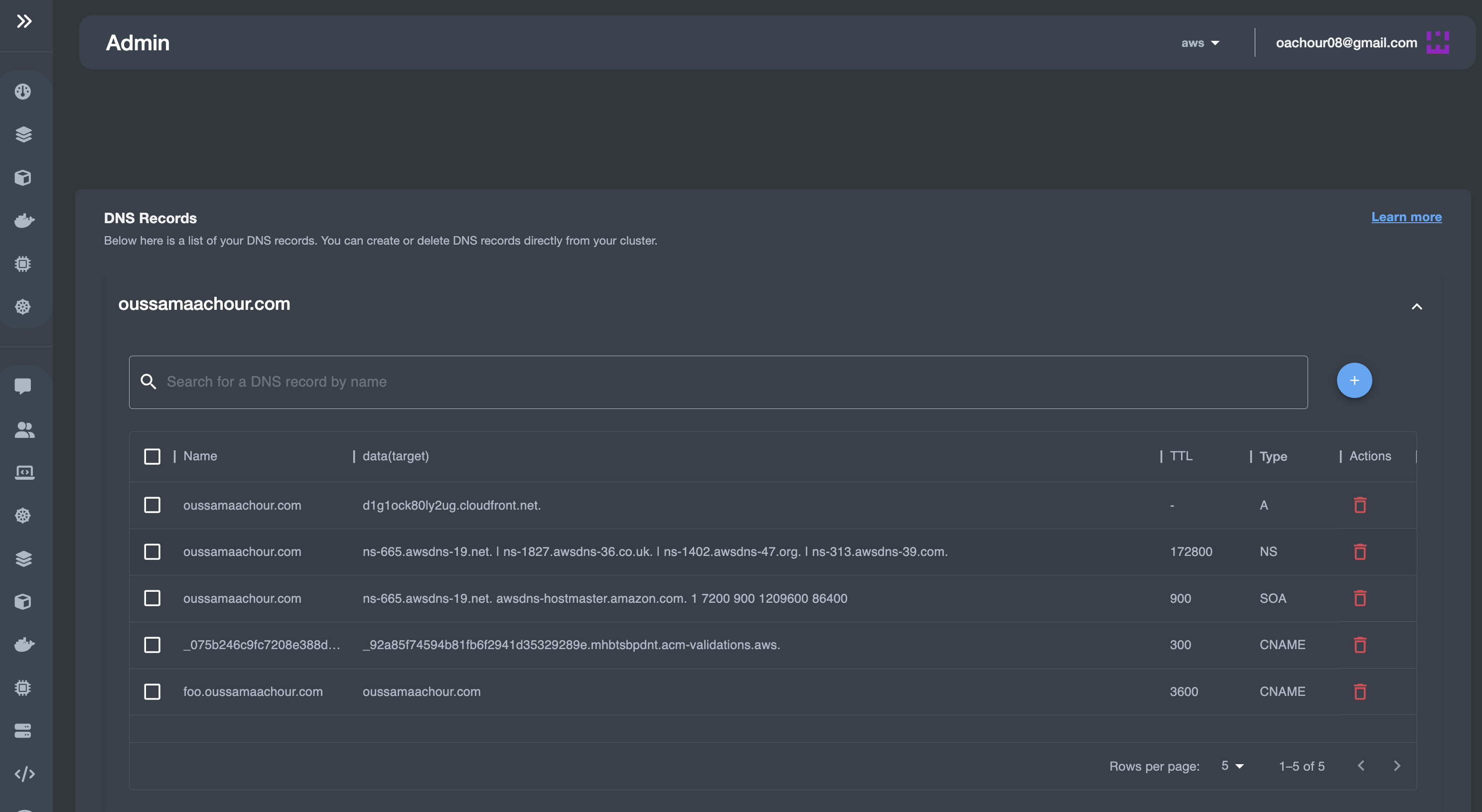Navigate to next page using right arrow
Image resolution: width=1482 pixels, height=812 pixels.
[x=1396, y=765]
